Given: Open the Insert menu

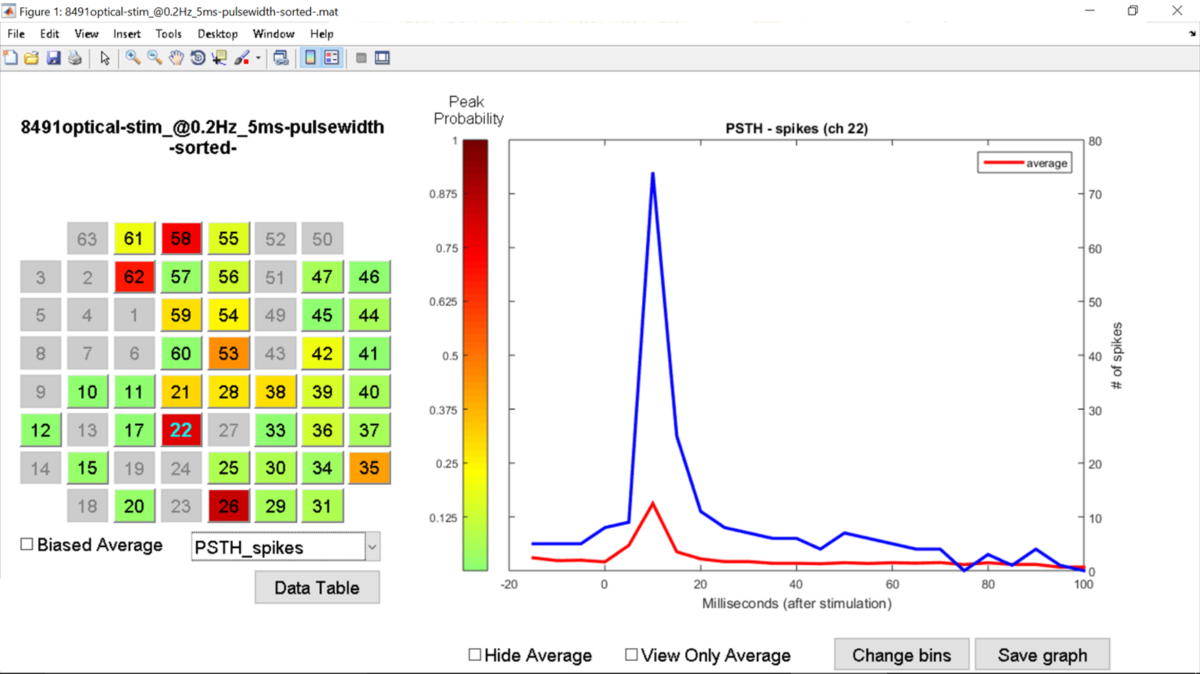Looking at the screenshot, I should [127, 33].
